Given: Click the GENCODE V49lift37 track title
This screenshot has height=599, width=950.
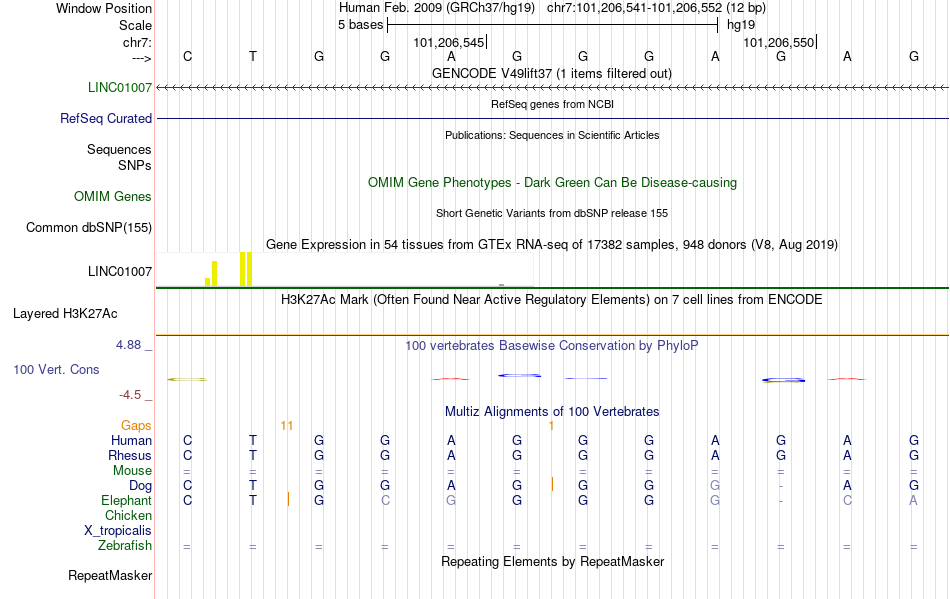Looking at the screenshot, I should (x=552, y=73).
